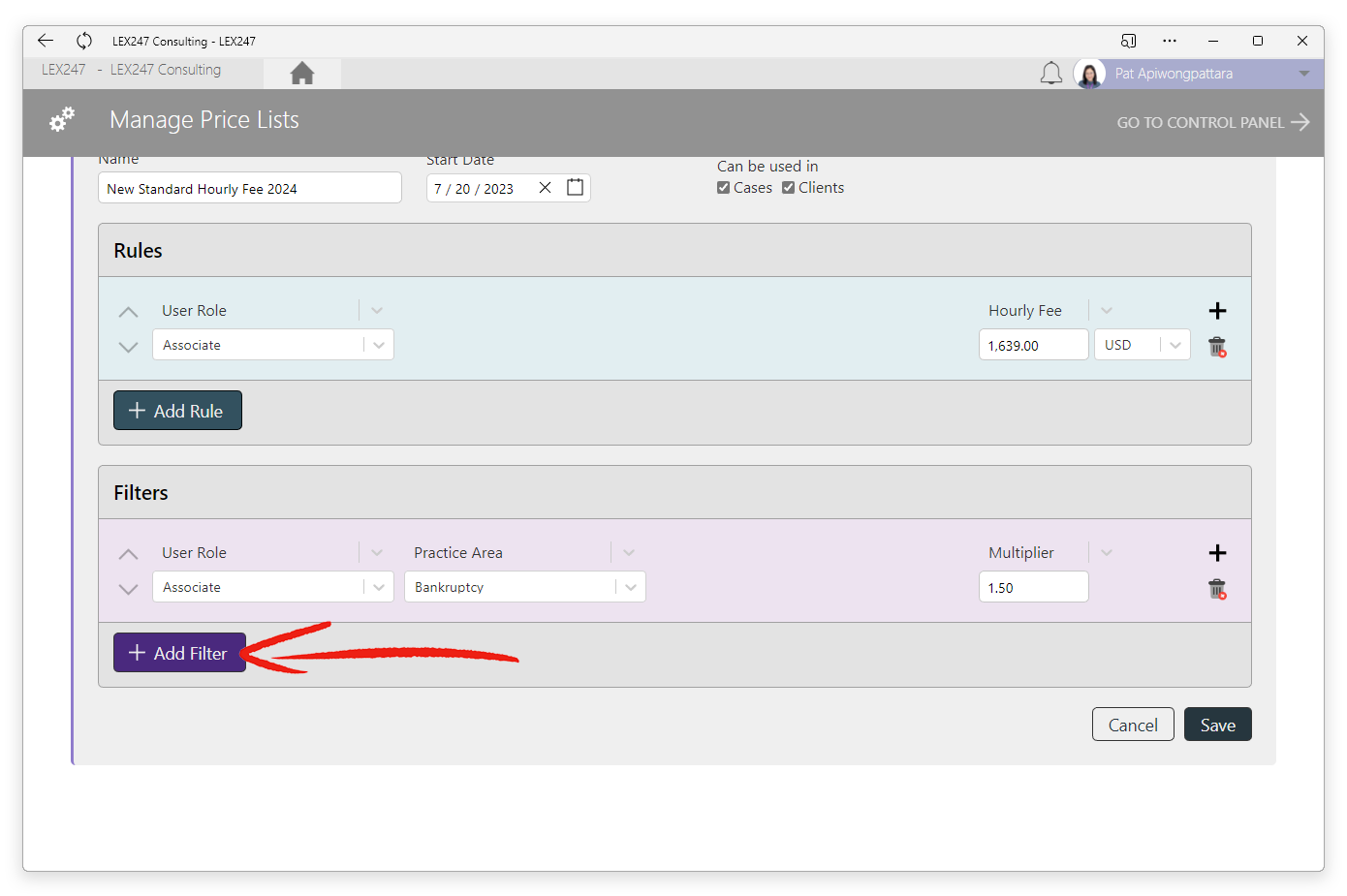Open the Home tab icon

tap(302, 73)
